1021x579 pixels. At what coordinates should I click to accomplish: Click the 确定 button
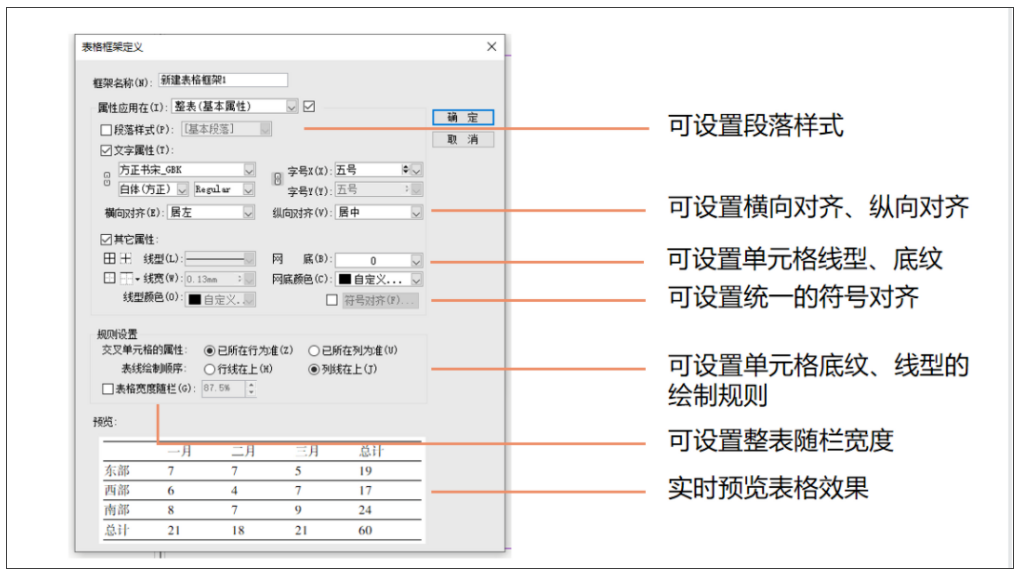pos(463,118)
